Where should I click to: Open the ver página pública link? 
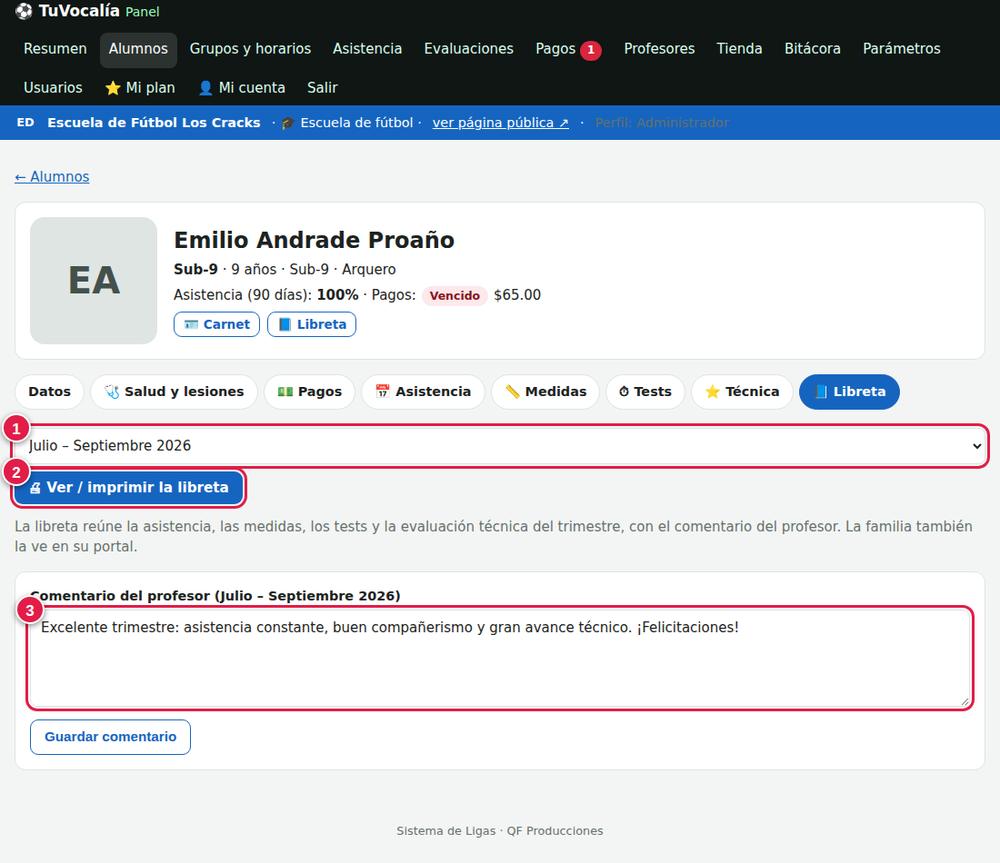click(x=501, y=122)
